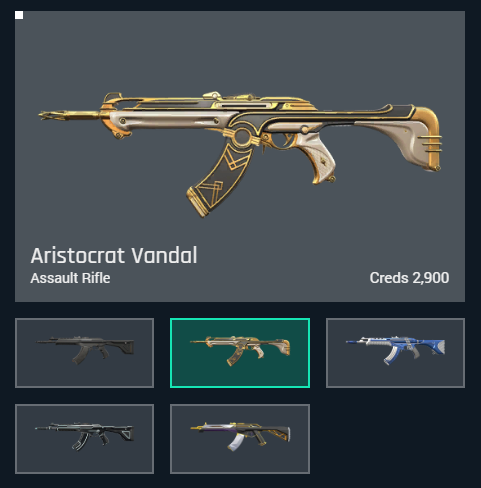Click the golden muzzle tip of large rifle
This screenshot has width=481, height=488.
(x=55, y=116)
